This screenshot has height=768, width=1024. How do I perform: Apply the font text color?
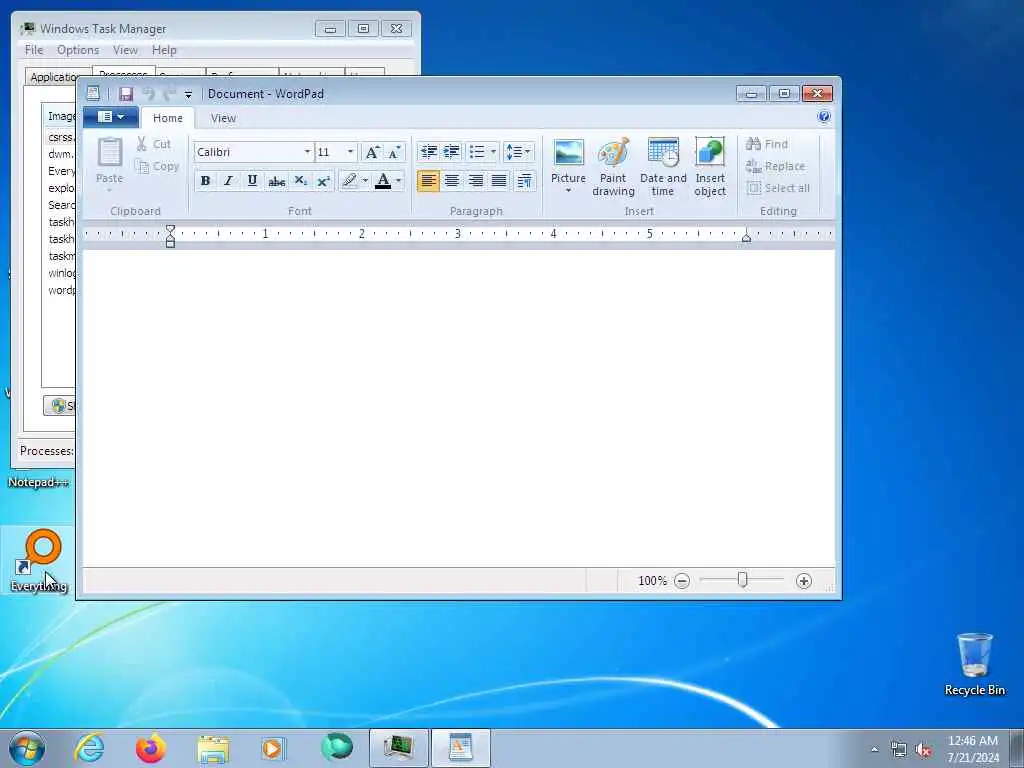(383, 181)
